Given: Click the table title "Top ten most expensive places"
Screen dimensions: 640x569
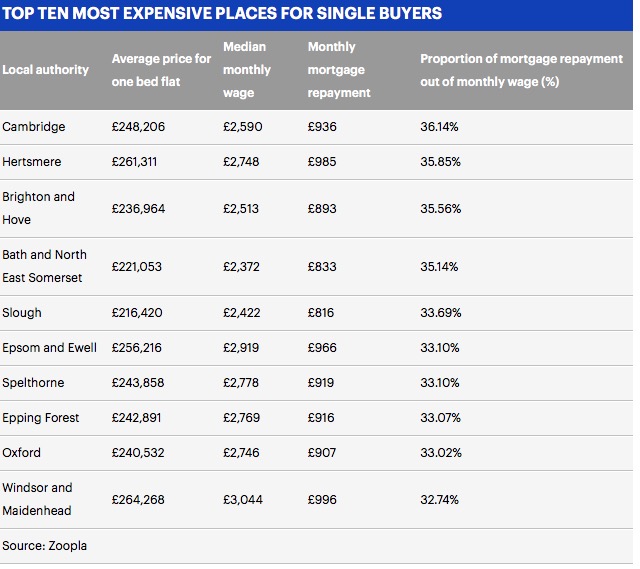Looking at the screenshot, I should click(222, 14).
